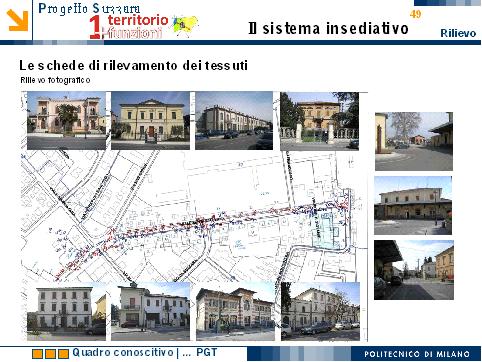
Task: Open the pink villa photo thumbnail
Action: click(x=66, y=121)
